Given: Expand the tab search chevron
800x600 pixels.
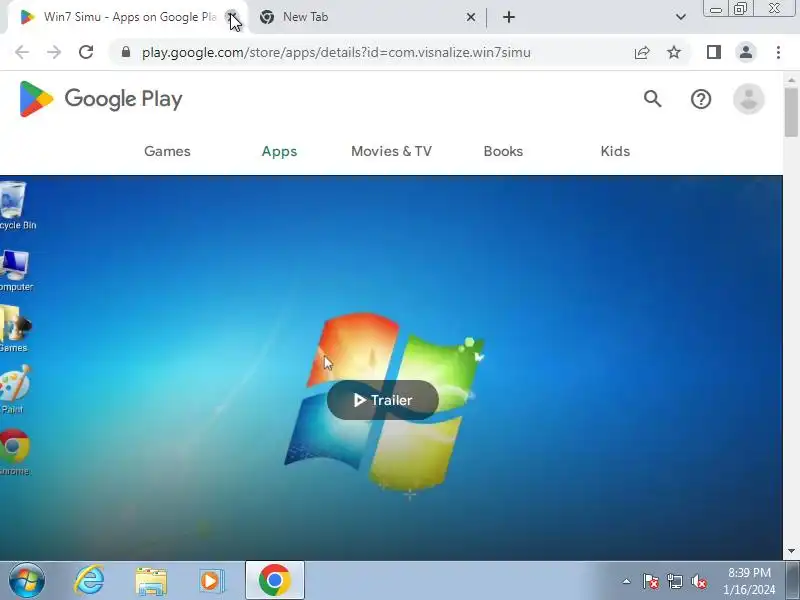Looking at the screenshot, I should [x=681, y=17].
